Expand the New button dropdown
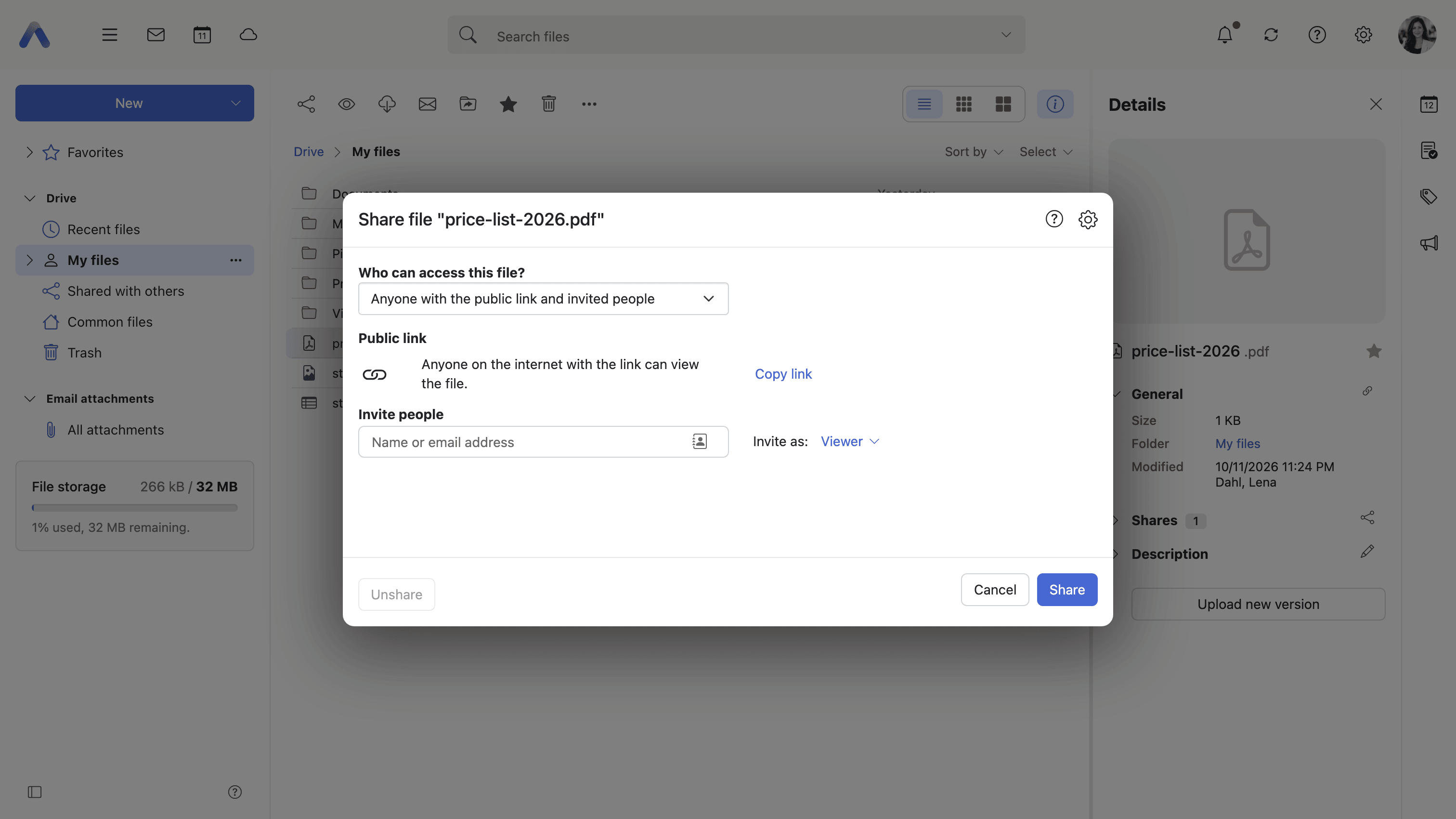1456x819 pixels. (x=235, y=103)
